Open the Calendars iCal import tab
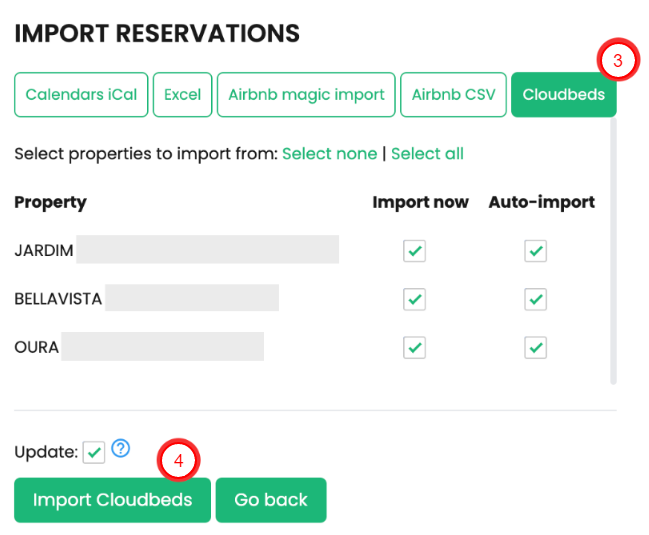The image size is (649, 535). [x=81, y=95]
